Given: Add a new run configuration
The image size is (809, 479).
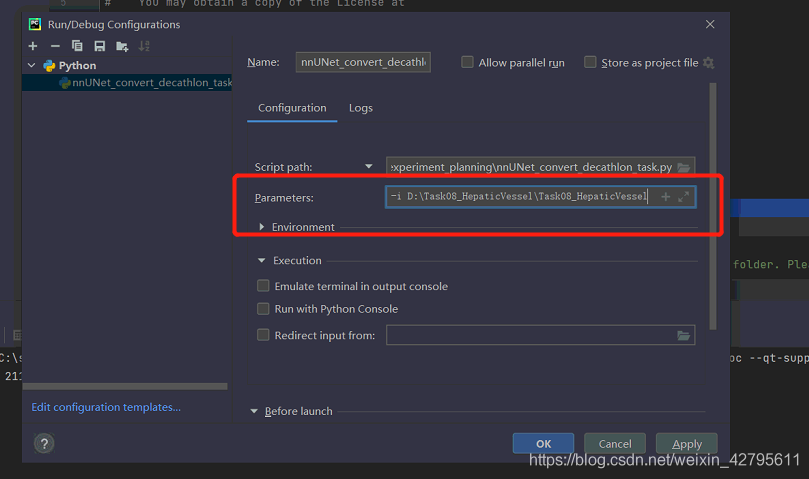Looking at the screenshot, I should [33, 46].
